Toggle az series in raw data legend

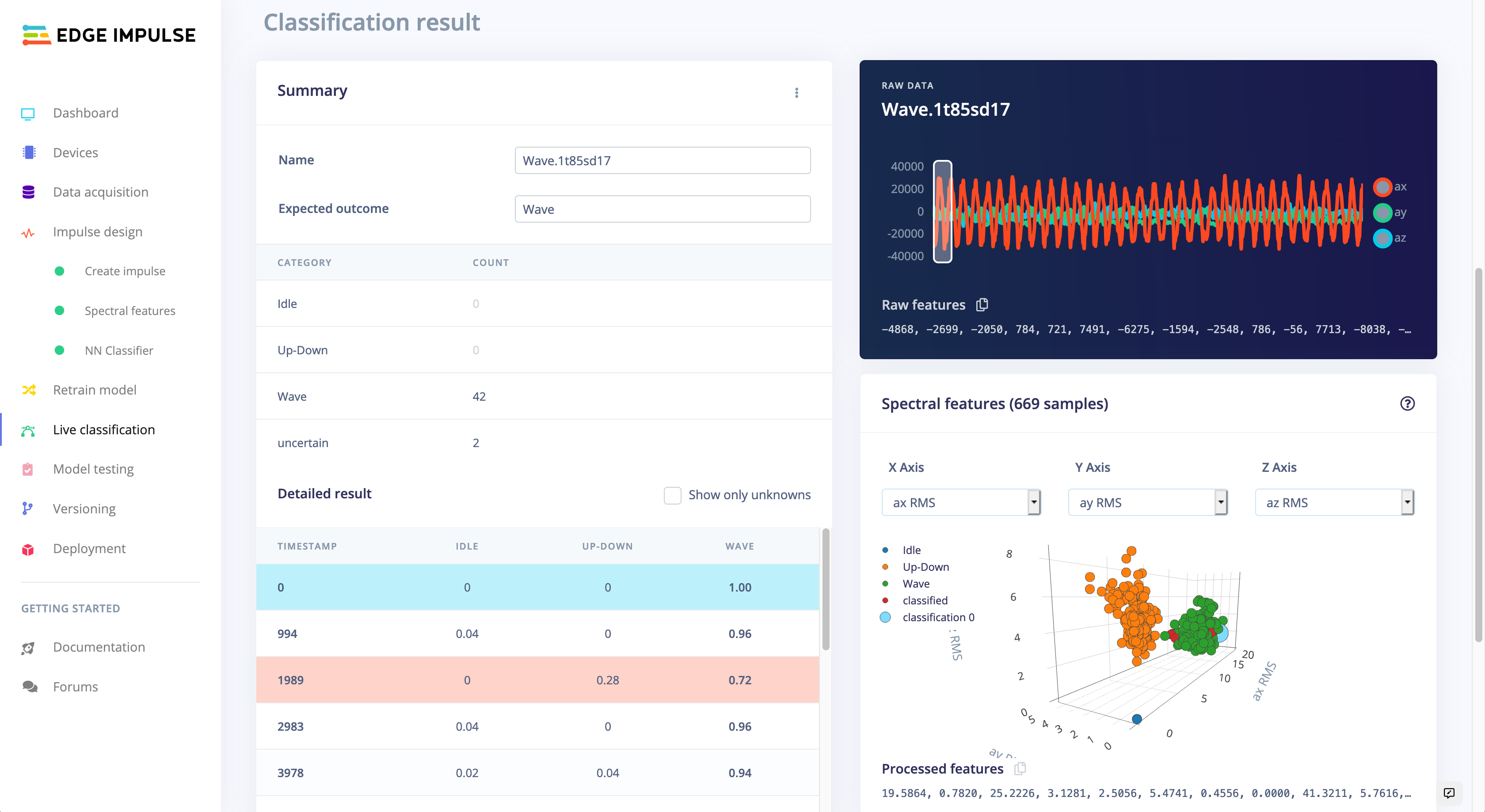click(1382, 238)
